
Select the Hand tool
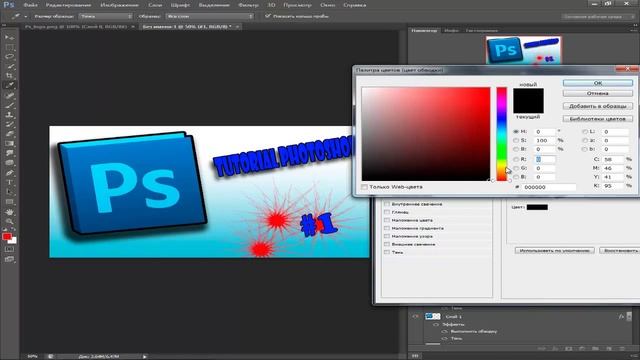coord(9,212)
